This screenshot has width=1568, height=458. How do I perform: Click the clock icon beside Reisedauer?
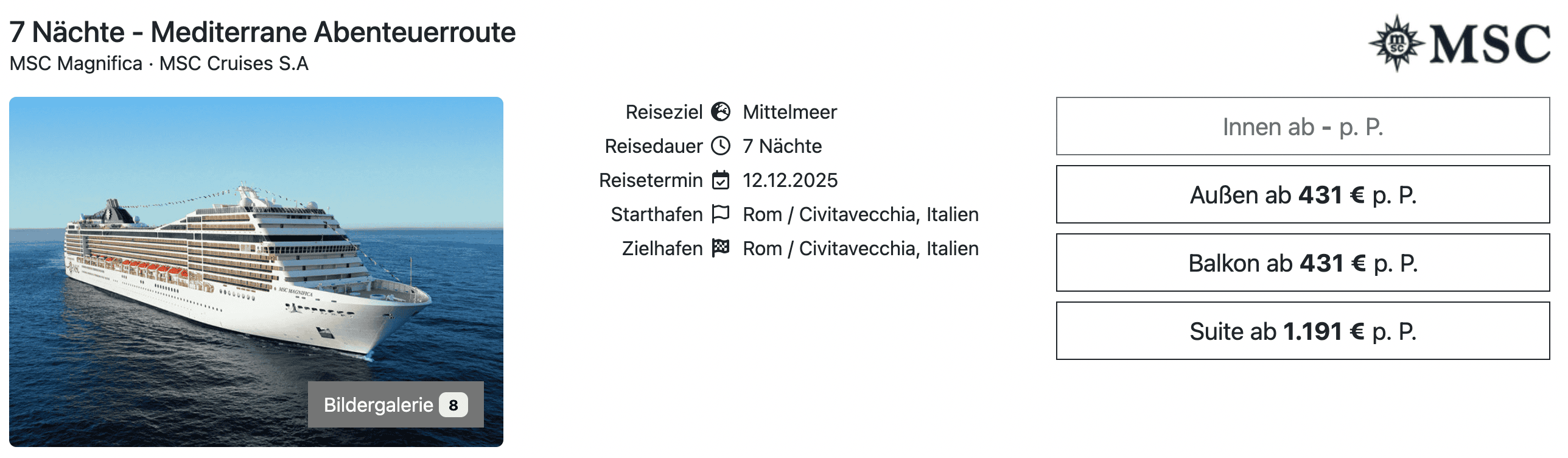[721, 146]
